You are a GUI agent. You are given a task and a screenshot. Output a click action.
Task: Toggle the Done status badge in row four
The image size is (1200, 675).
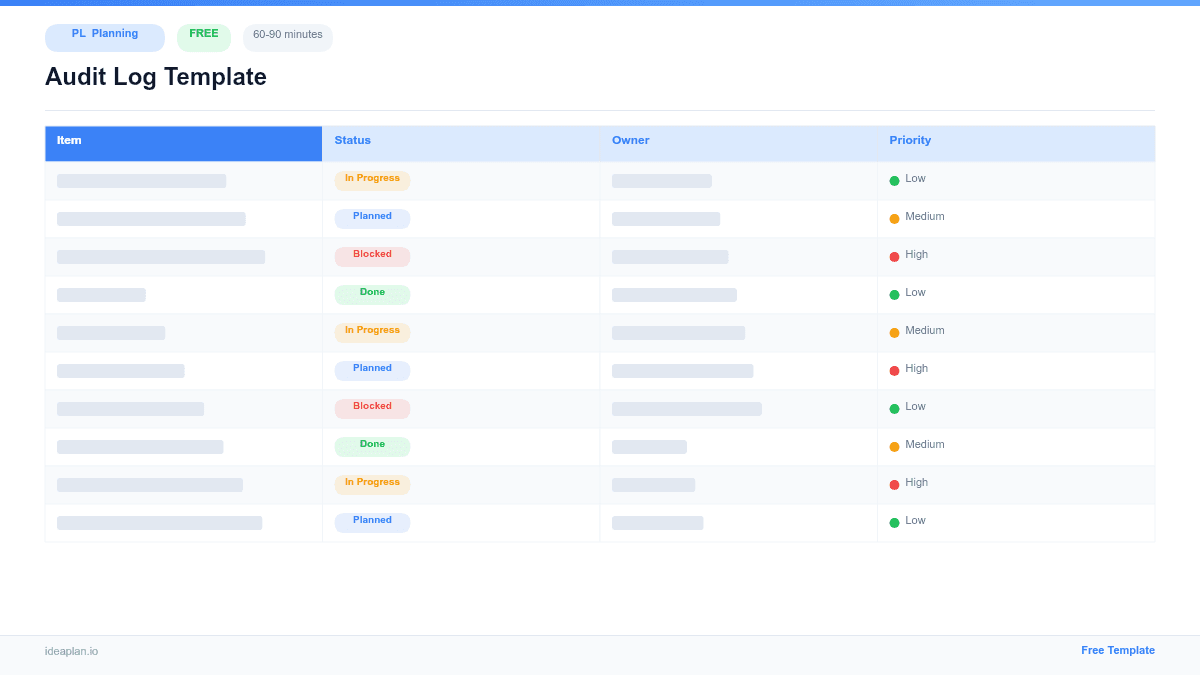tap(372, 293)
